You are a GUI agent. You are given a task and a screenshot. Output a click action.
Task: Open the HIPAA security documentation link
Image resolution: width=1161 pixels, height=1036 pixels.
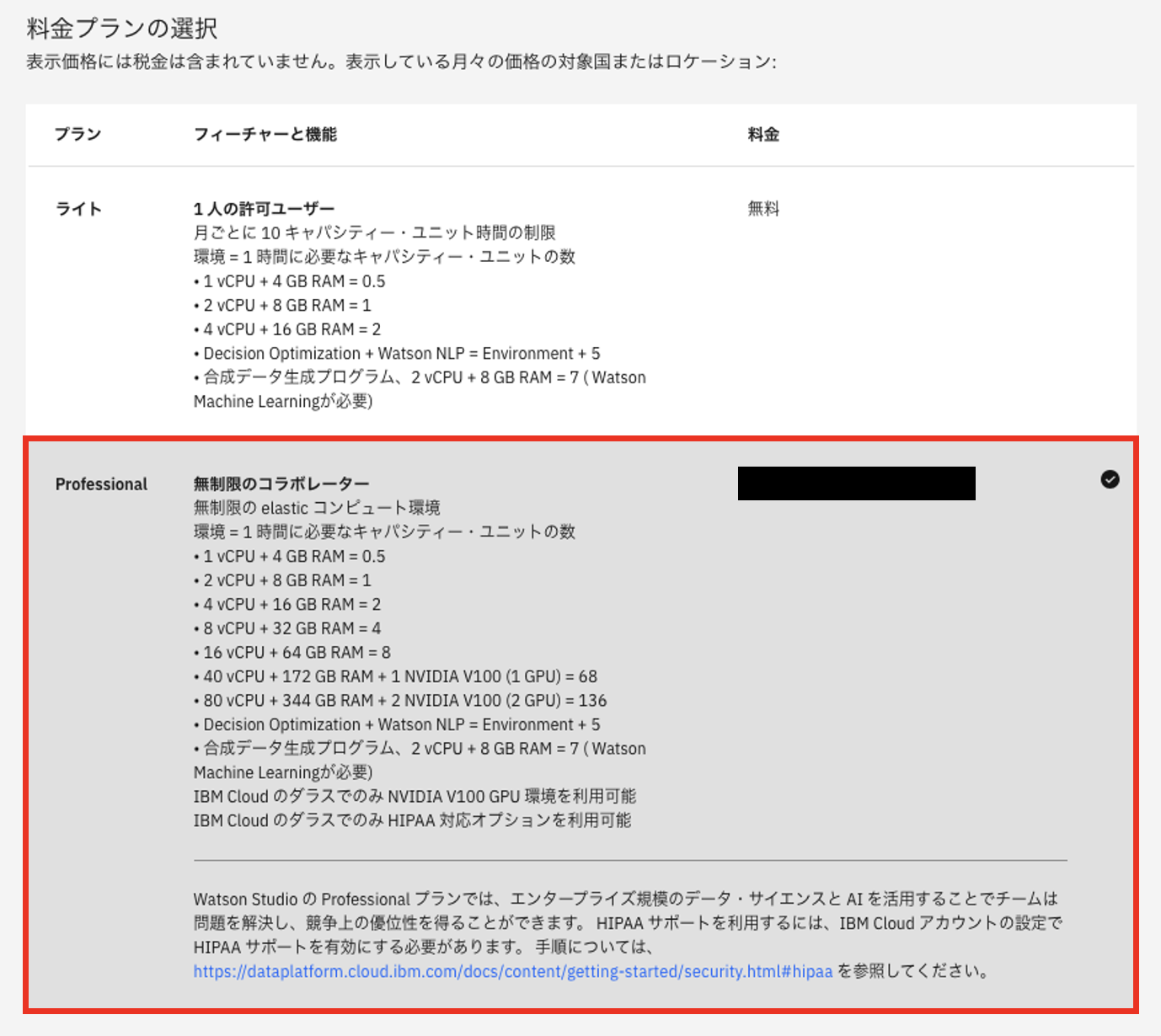[512, 971]
